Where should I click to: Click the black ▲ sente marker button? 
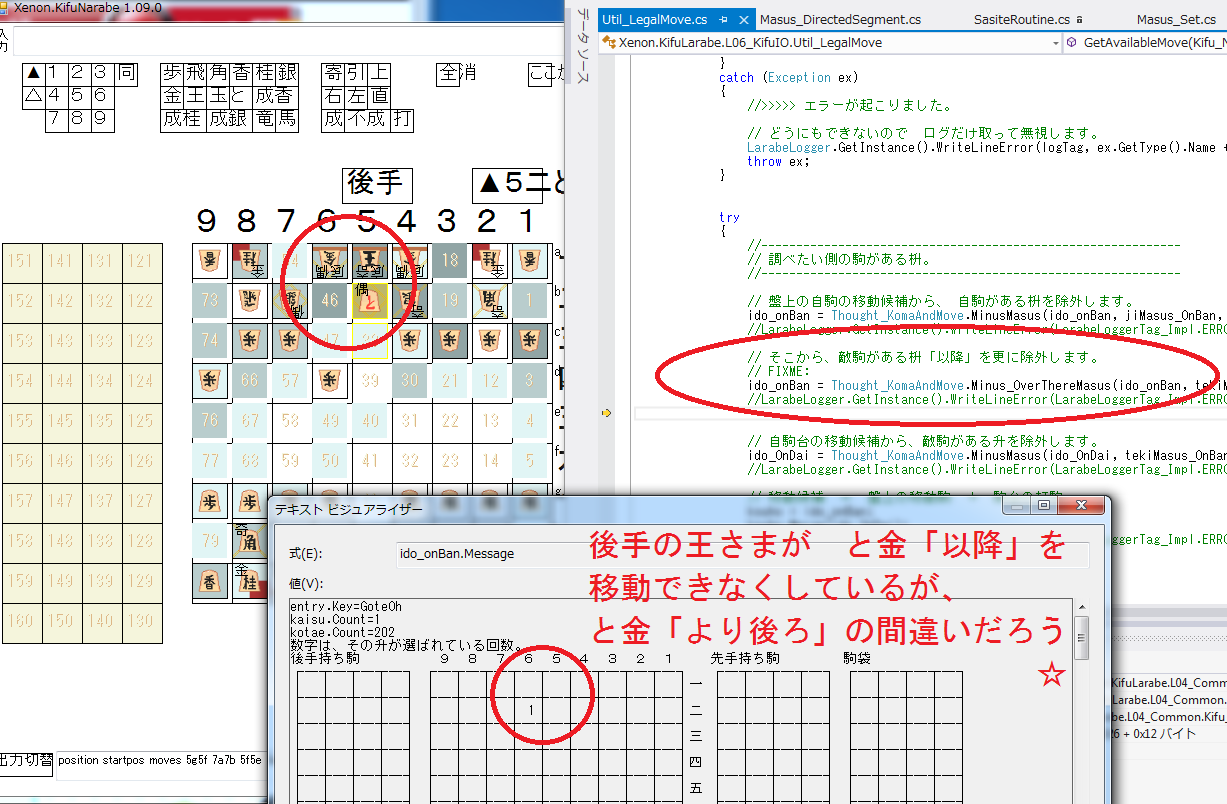[34, 73]
